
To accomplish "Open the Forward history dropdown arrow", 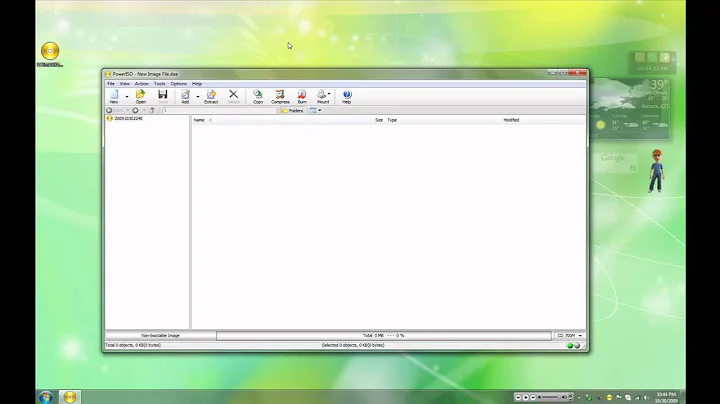I will 144,110.
